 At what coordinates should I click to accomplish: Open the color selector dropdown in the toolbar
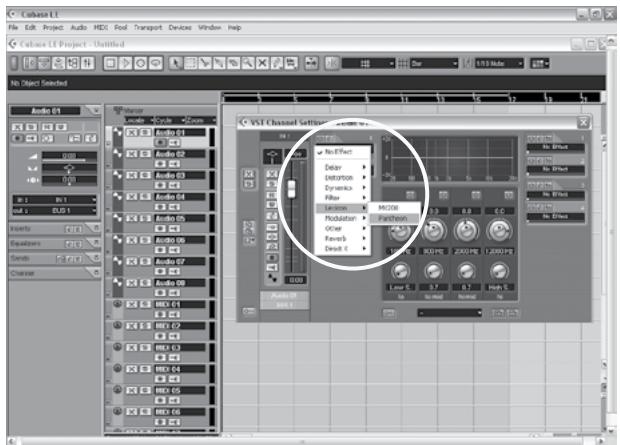pyautogui.click(x=540, y=63)
